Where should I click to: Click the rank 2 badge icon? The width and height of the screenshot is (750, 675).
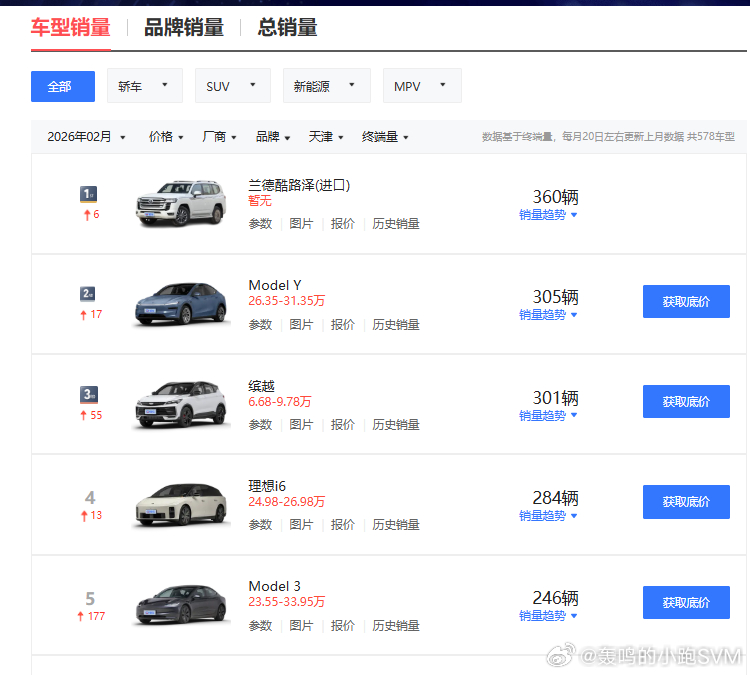[88, 294]
